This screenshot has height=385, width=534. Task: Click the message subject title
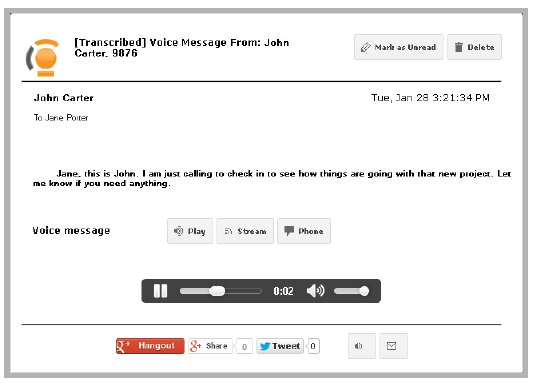(182, 48)
